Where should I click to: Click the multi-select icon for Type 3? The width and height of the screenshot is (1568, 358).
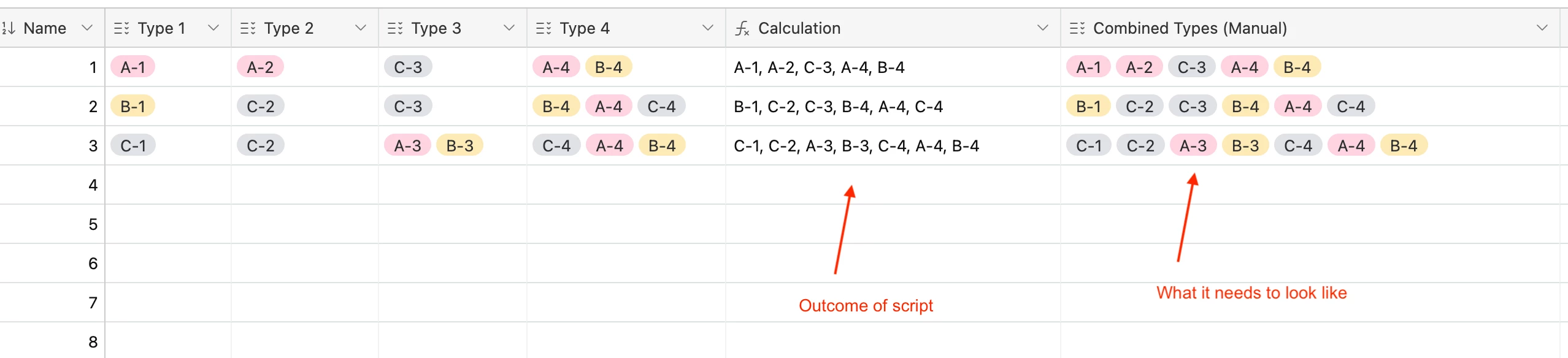[x=395, y=28]
